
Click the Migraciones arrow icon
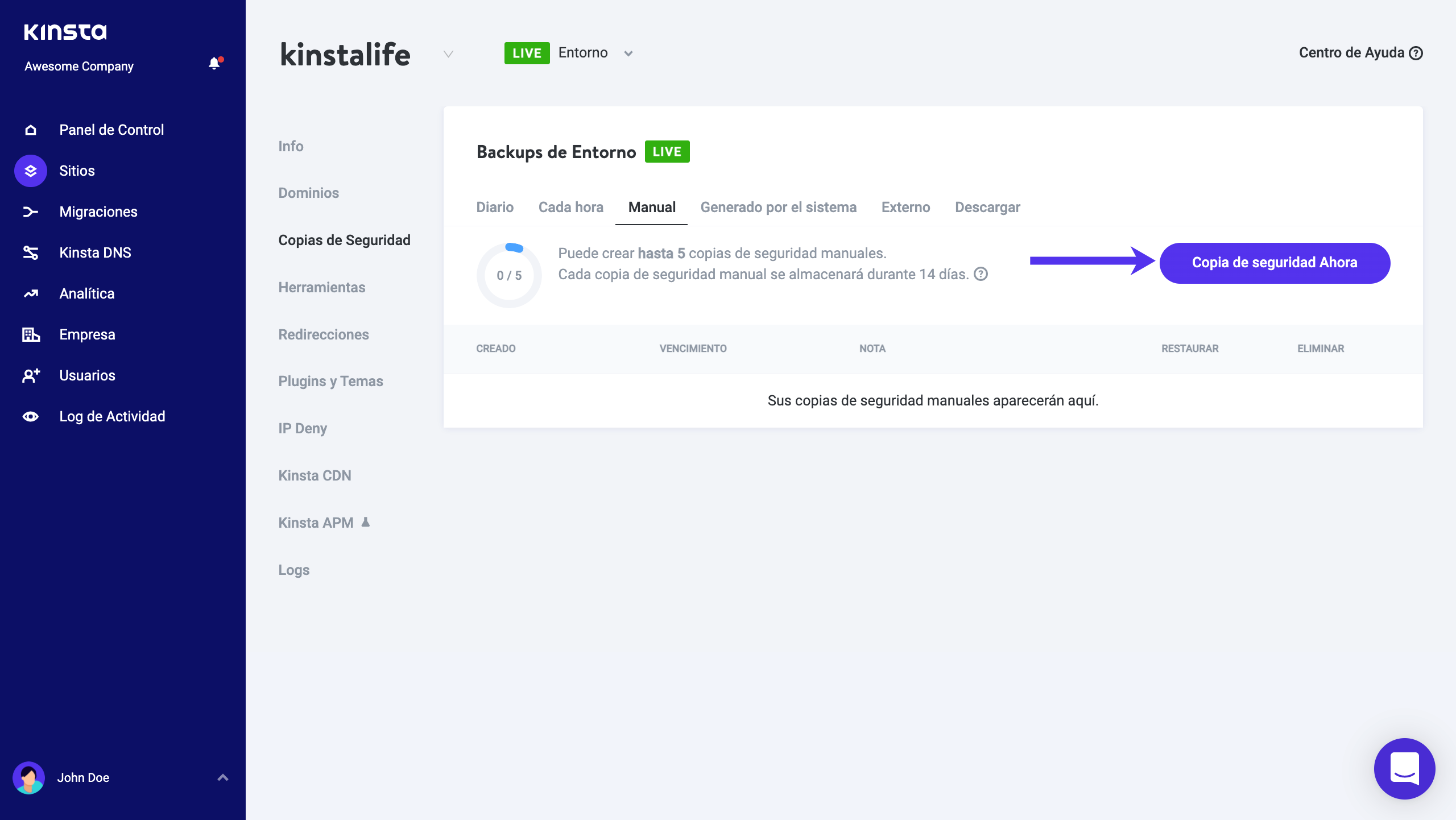pyautogui.click(x=31, y=212)
